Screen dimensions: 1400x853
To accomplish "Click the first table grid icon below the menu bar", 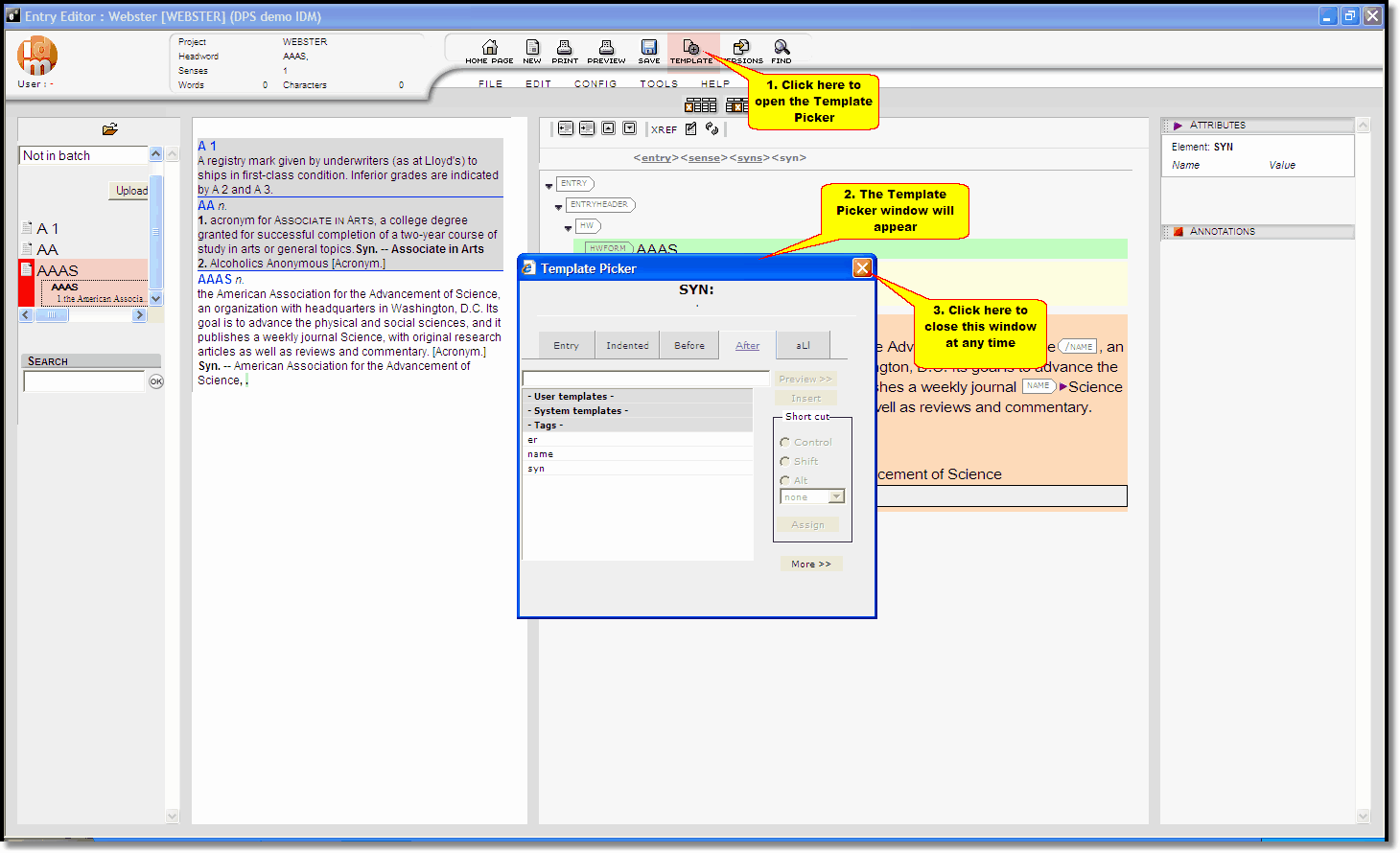I will click(x=700, y=105).
